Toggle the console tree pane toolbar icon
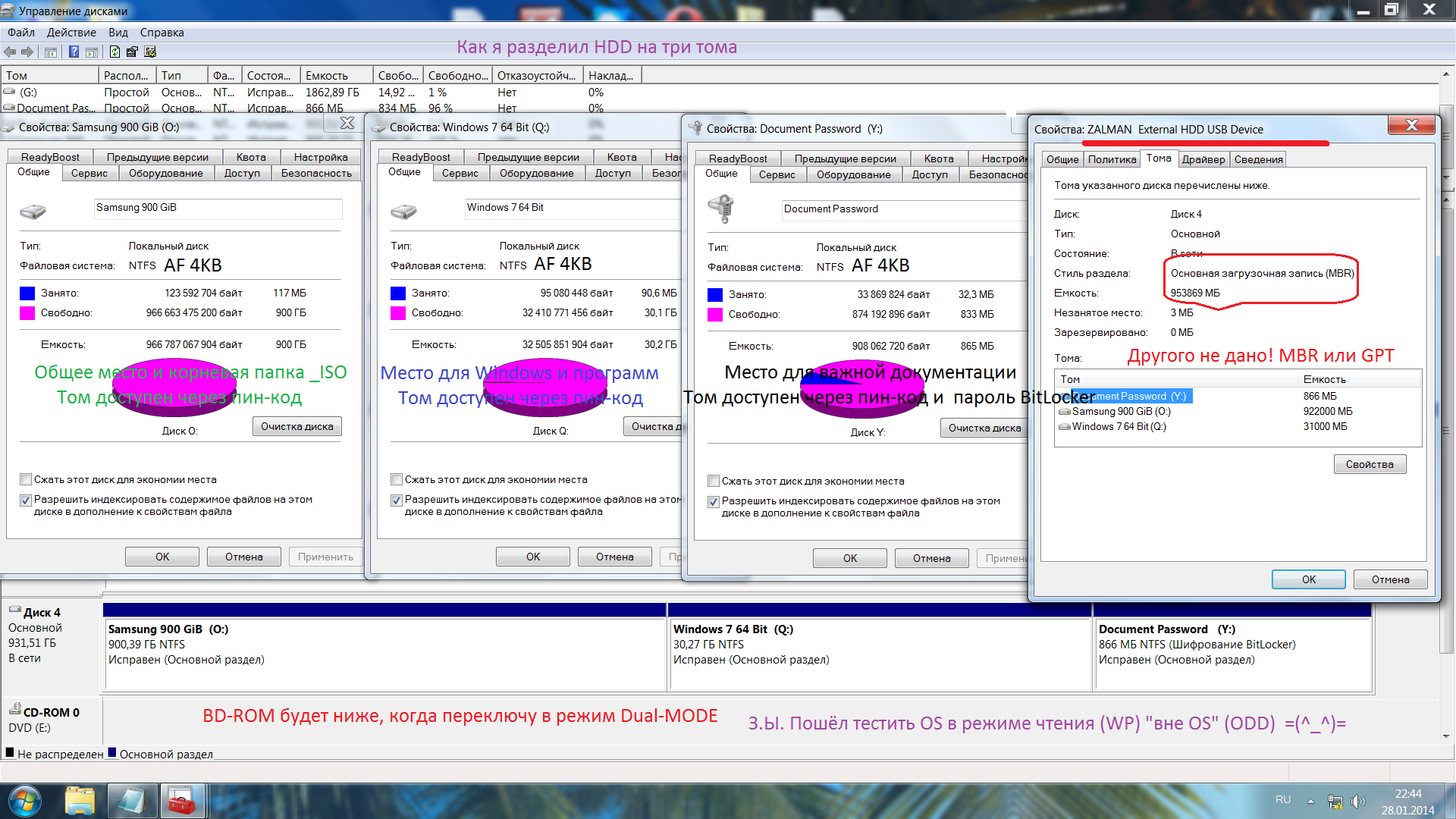 51,52
